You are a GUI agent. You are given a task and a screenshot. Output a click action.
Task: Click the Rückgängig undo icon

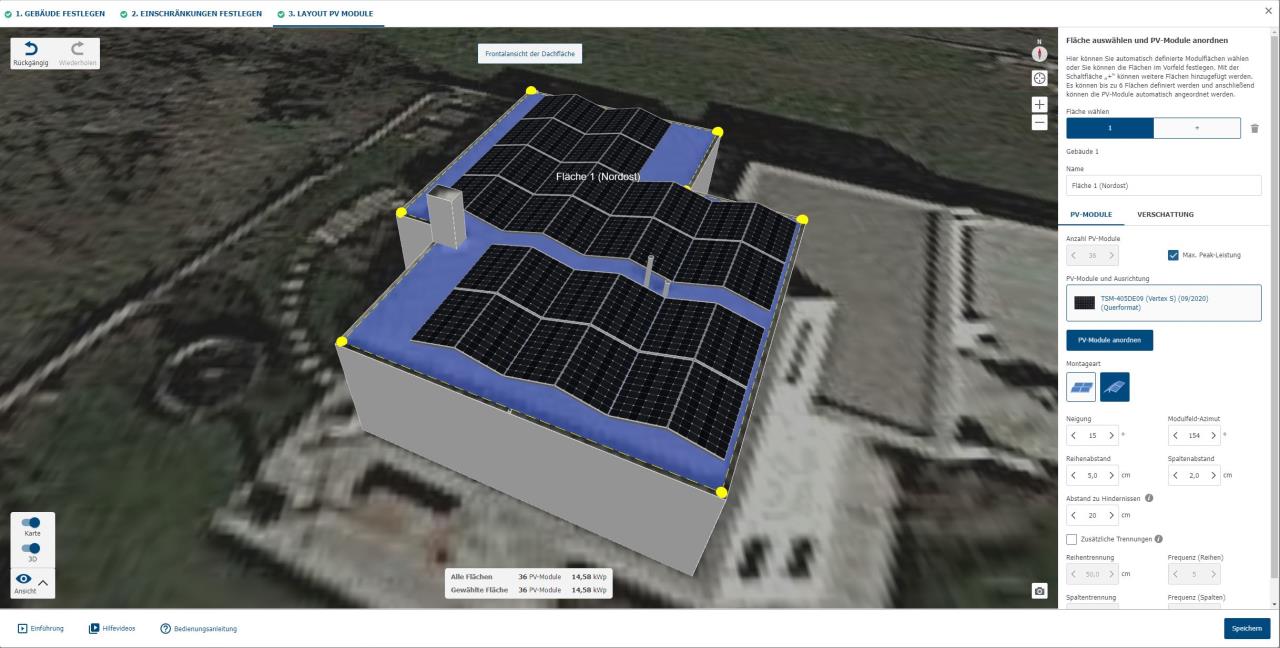tap(32, 49)
